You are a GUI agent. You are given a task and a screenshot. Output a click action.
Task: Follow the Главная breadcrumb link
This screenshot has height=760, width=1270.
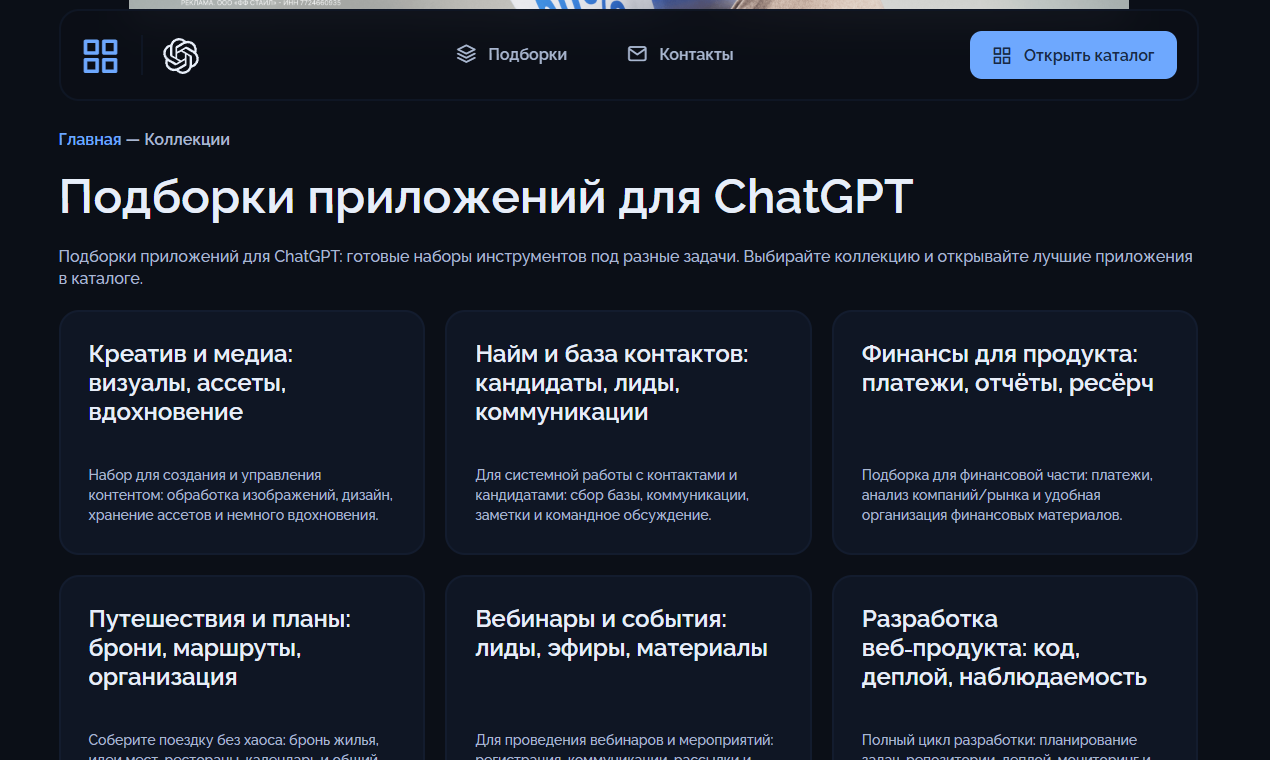89,139
